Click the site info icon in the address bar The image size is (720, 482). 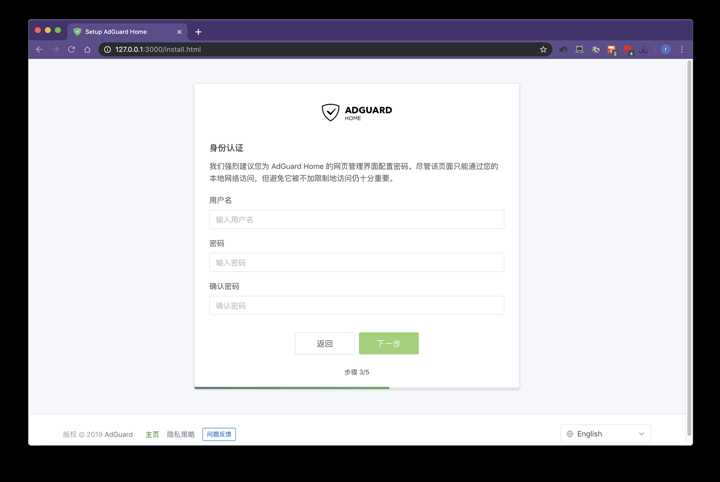(x=107, y=50)
